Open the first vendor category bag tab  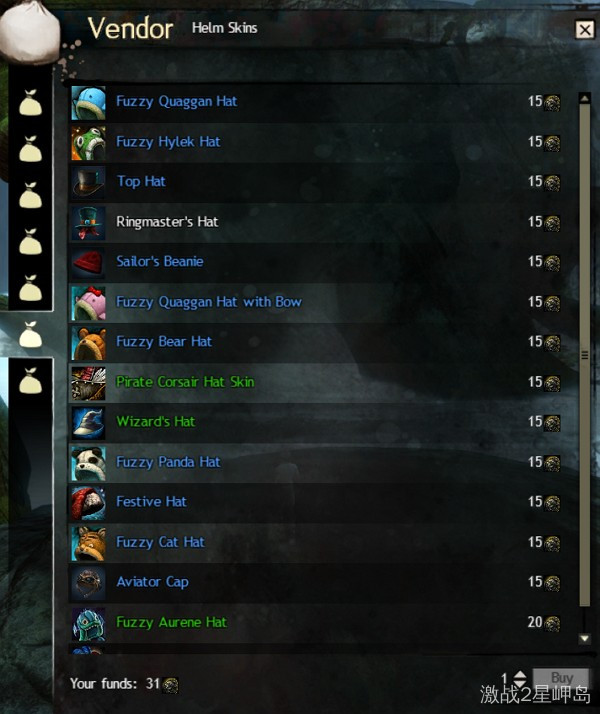click(31, 102)
